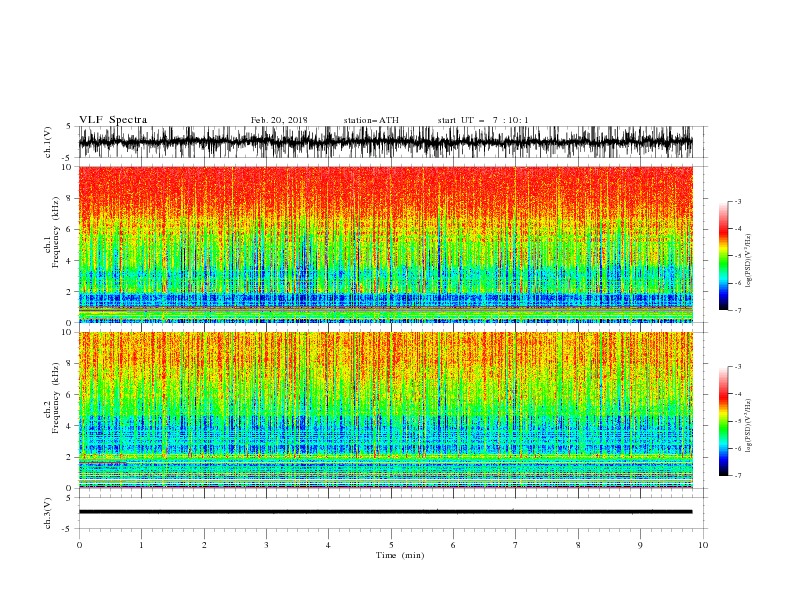Click the "3" tick on the time axis
This screenshot has width=792, height=612.
pos(266,545)
